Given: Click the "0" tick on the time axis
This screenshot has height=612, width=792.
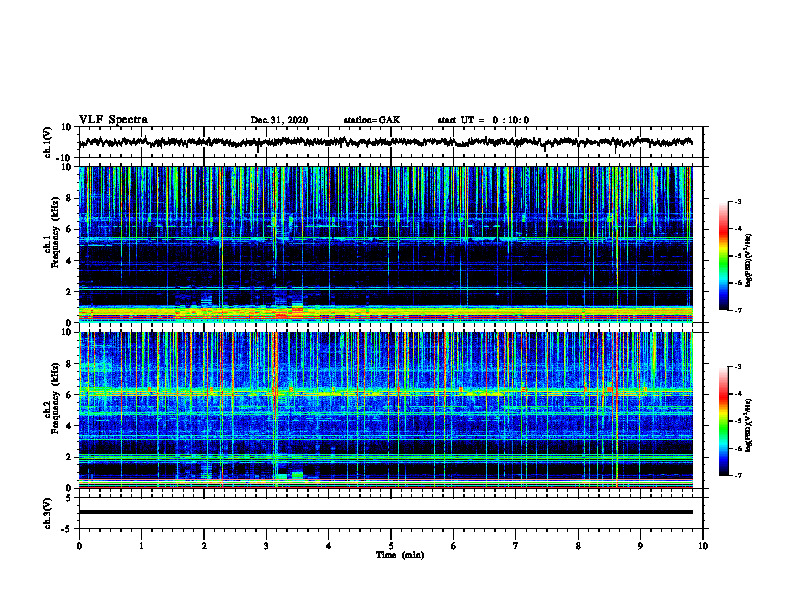Looking at the screenshot, I should 79,546.
